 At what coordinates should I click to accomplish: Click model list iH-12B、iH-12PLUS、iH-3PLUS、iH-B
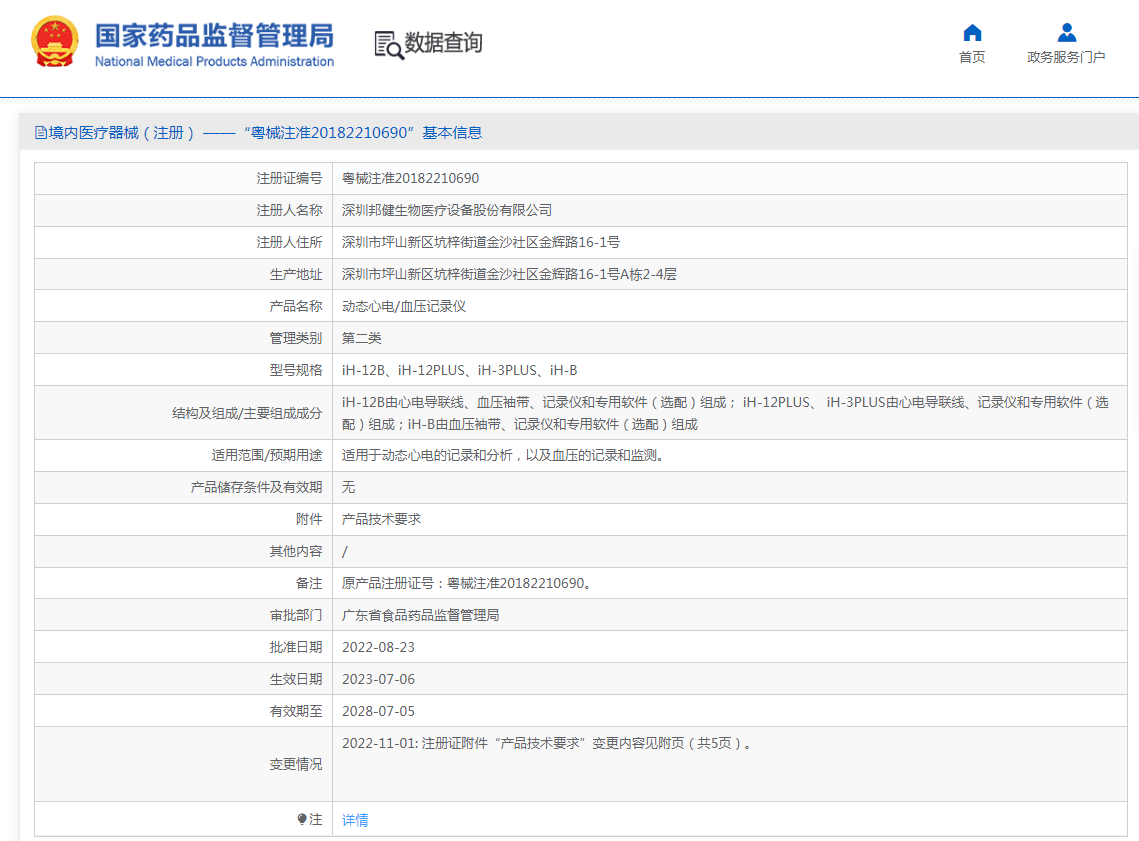tap(460, 370)
